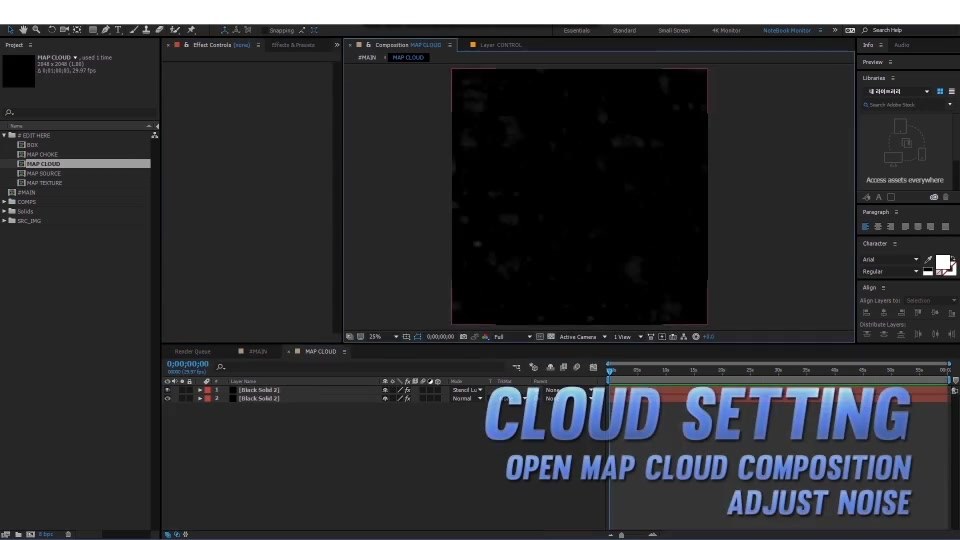Viewport: 960px width, 540px height.
Task: Toggle shy switch on layer 2
Action: (x=385, y=399)
